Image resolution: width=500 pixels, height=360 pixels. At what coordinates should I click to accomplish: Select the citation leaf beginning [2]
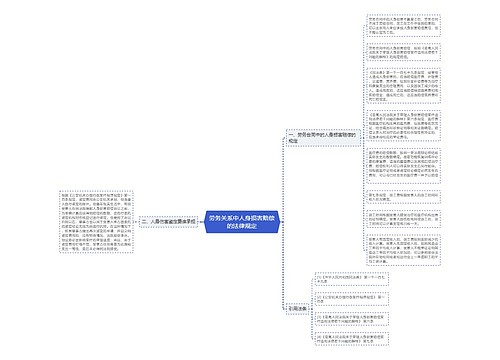[352, 299]
